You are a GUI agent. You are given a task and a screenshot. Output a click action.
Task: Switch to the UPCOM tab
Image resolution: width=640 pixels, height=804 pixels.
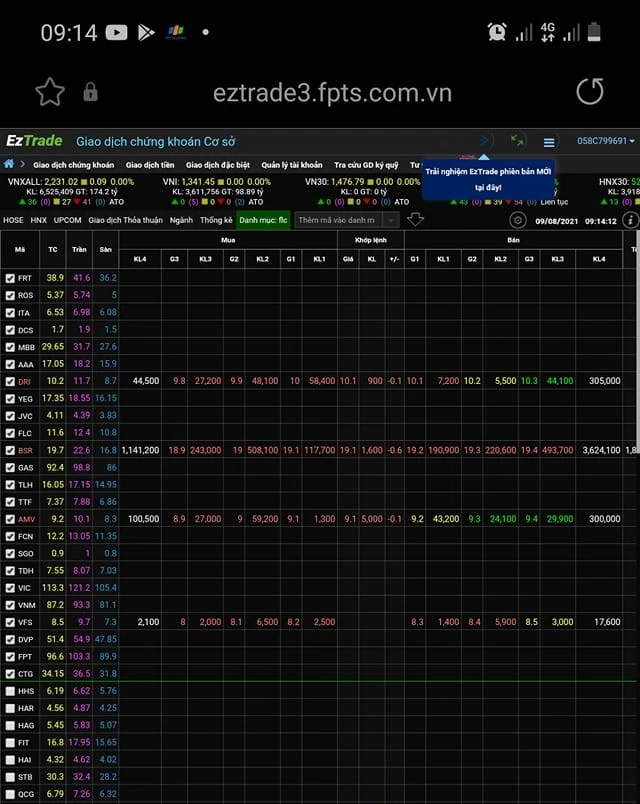click(x=68, y=220)
